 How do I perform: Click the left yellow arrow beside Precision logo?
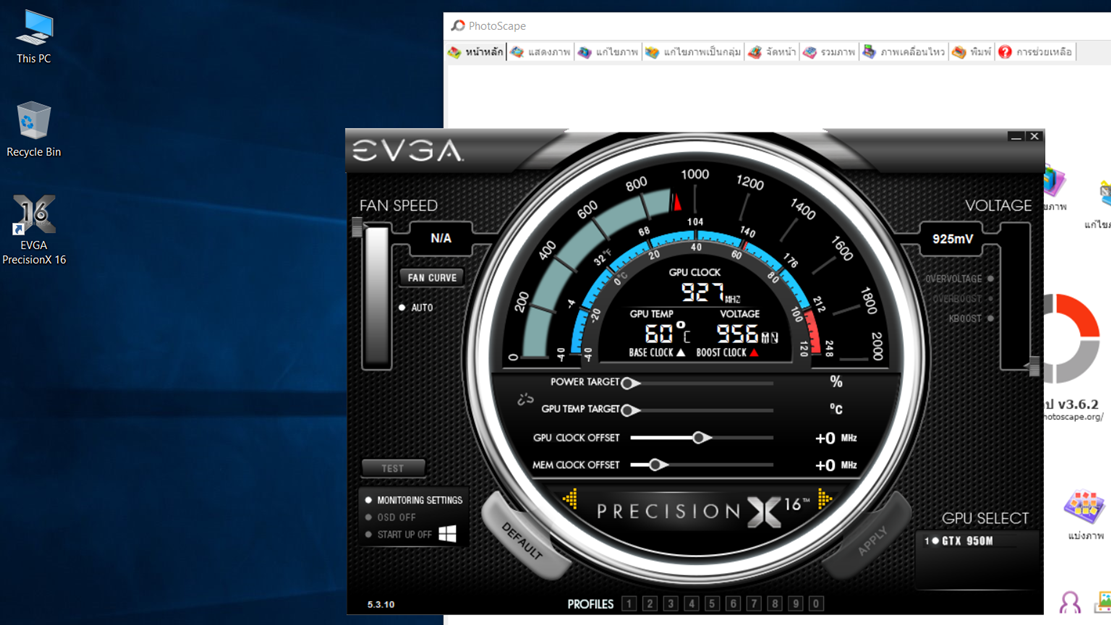point(570,499)
